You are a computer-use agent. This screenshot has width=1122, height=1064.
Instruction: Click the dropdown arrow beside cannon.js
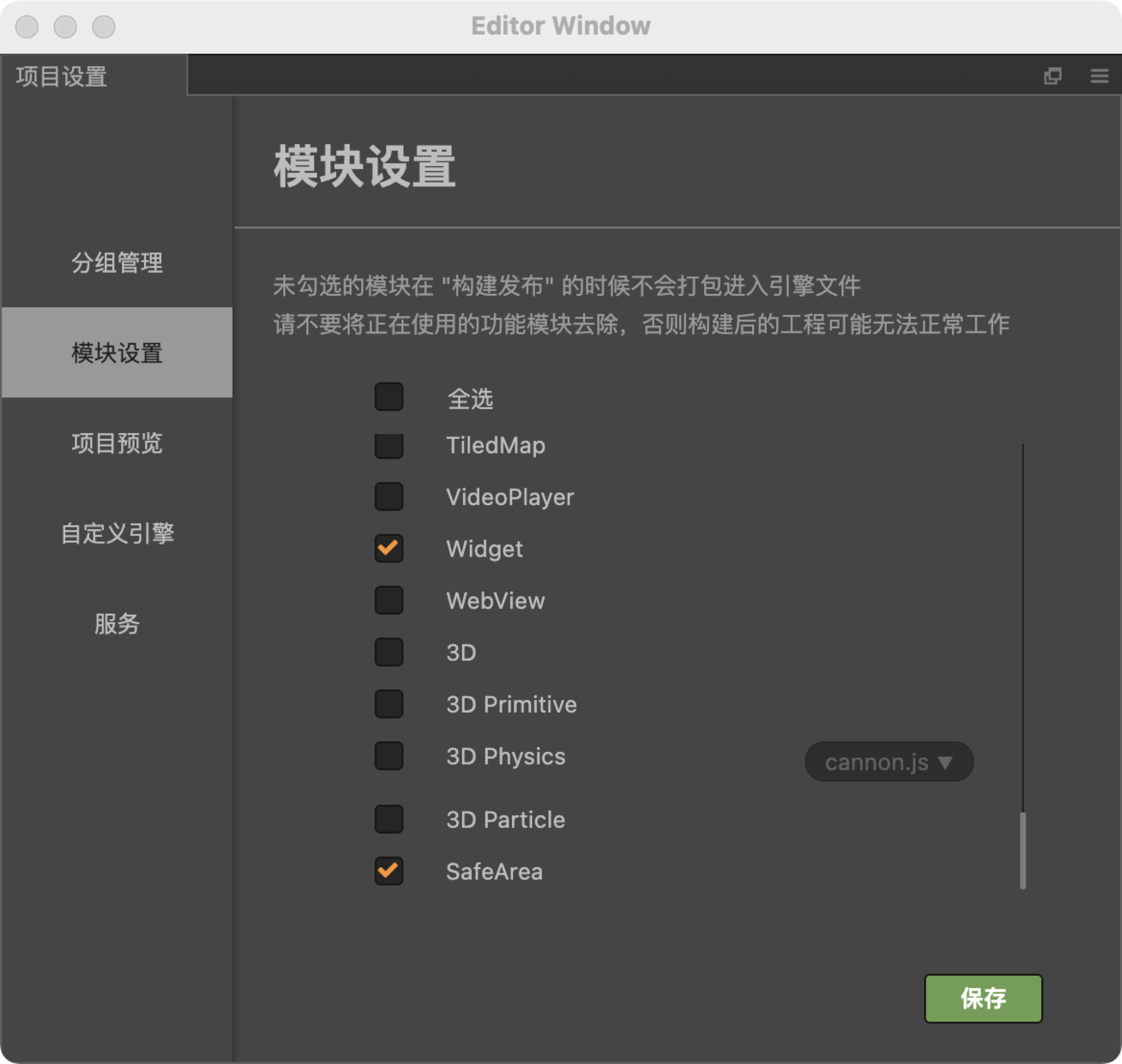point(945,762)
